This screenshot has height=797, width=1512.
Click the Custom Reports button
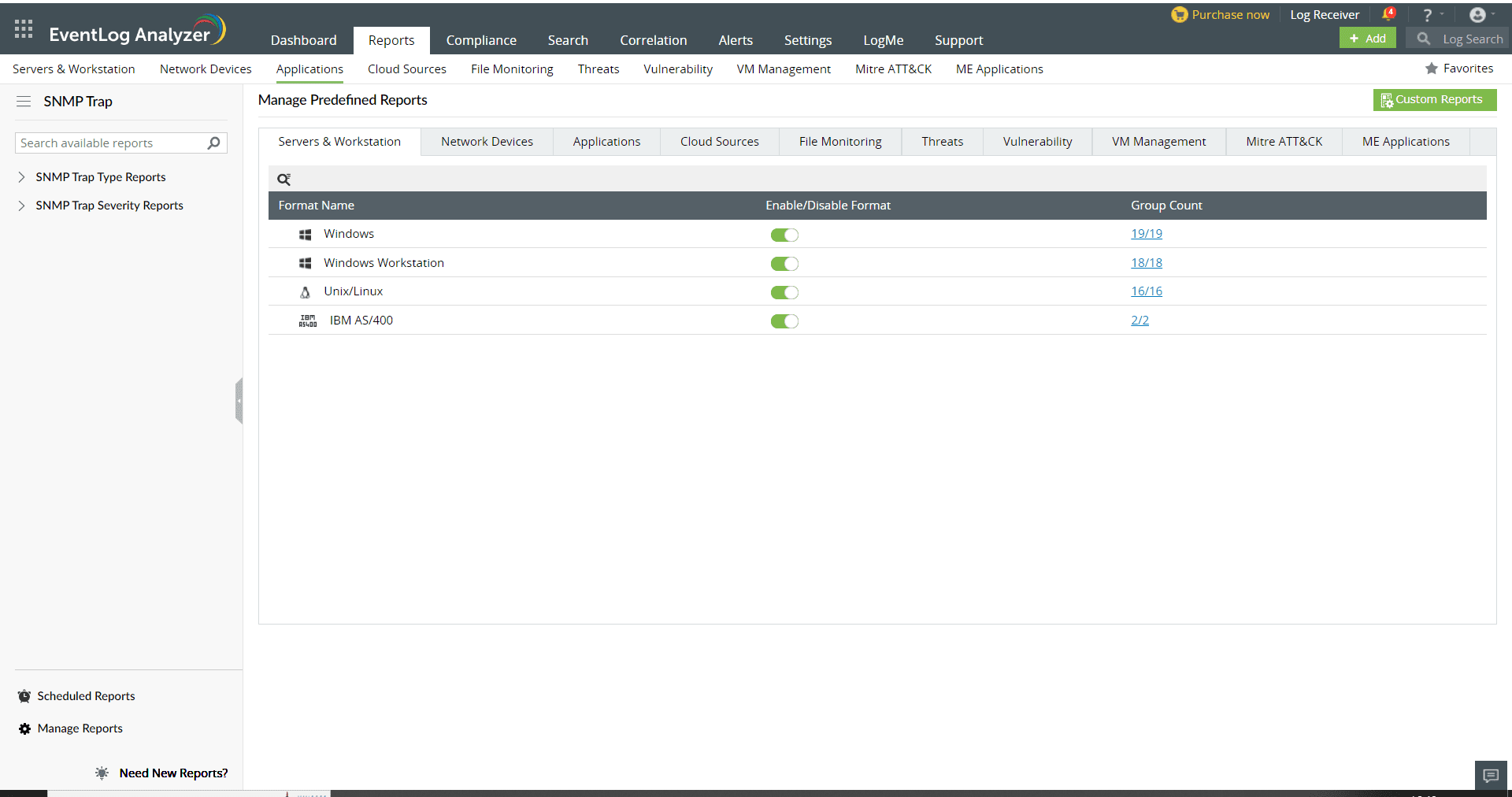[1434, 100]
